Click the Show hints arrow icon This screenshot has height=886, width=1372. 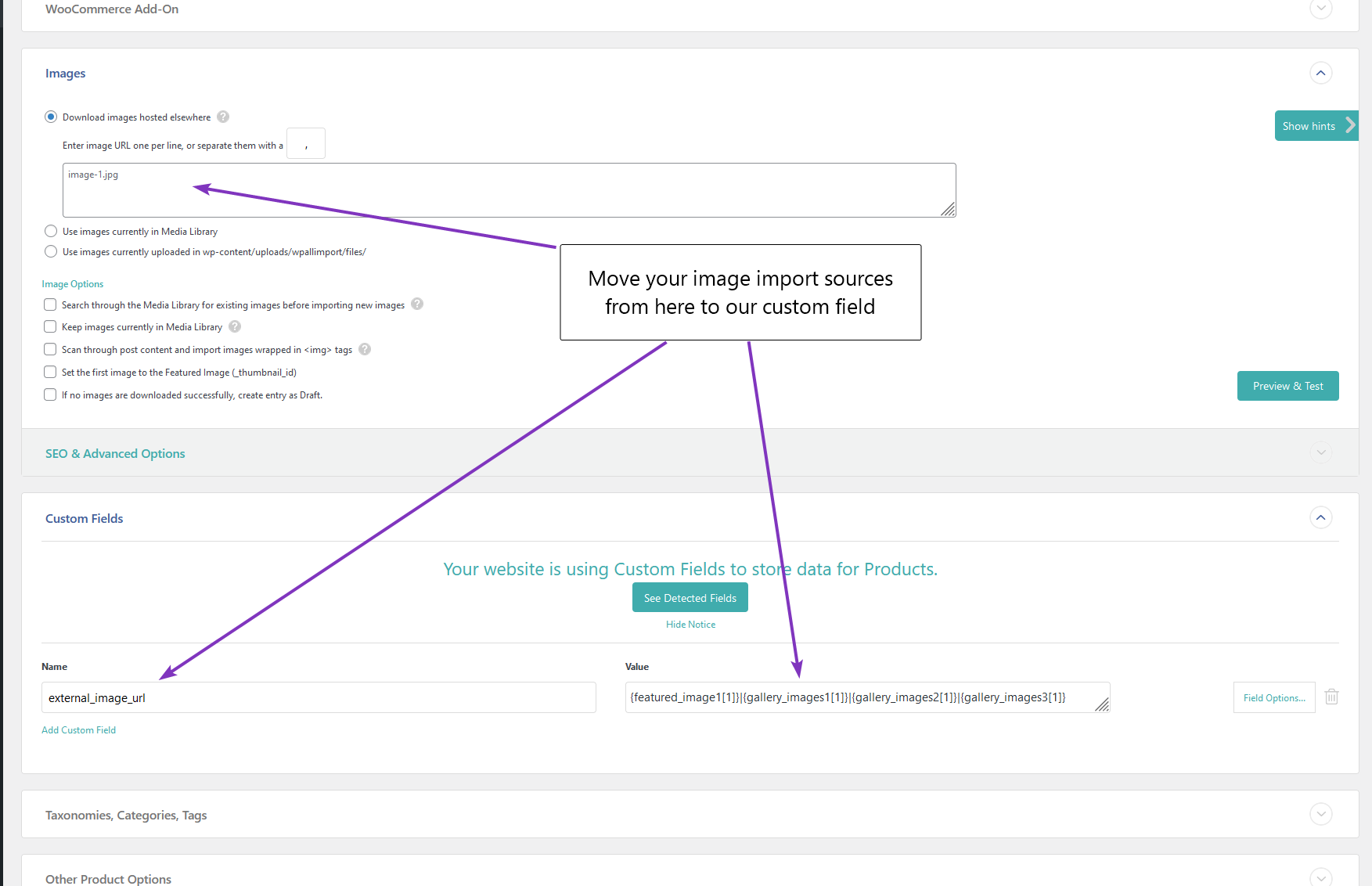tap(1350, 125)
